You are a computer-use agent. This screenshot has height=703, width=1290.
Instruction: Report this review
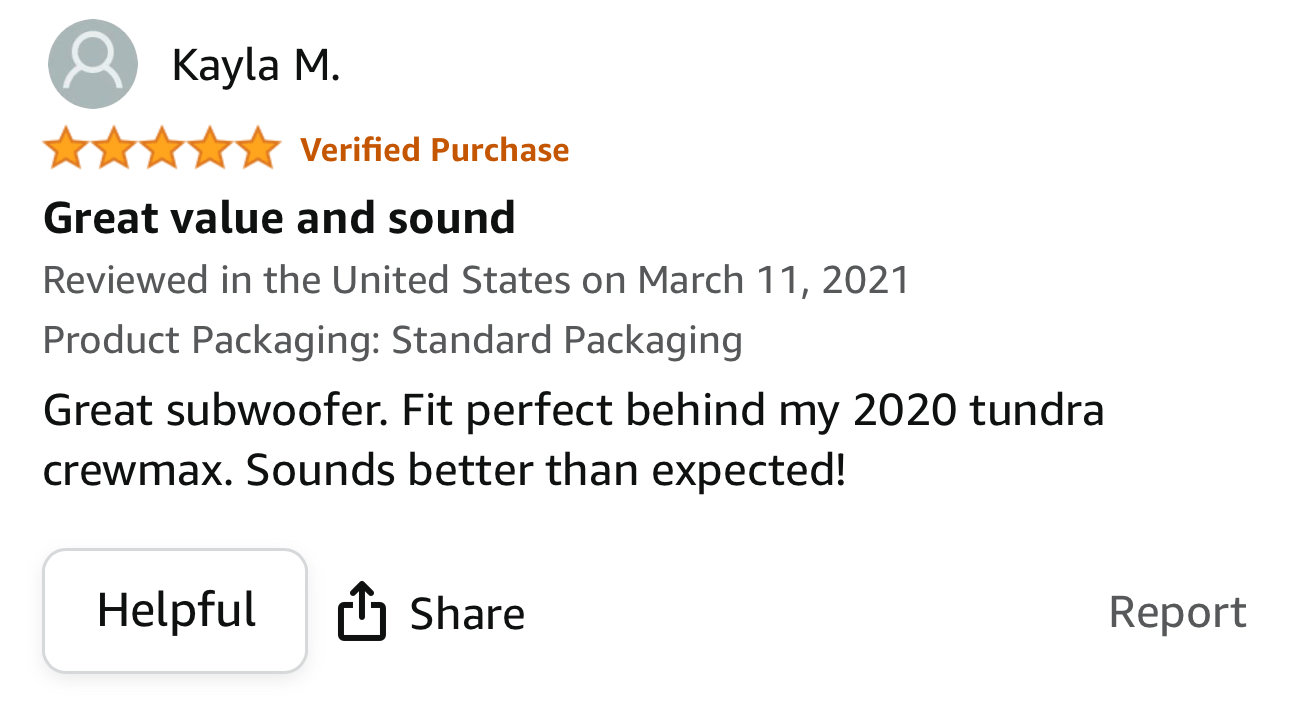click(1178, 612)
